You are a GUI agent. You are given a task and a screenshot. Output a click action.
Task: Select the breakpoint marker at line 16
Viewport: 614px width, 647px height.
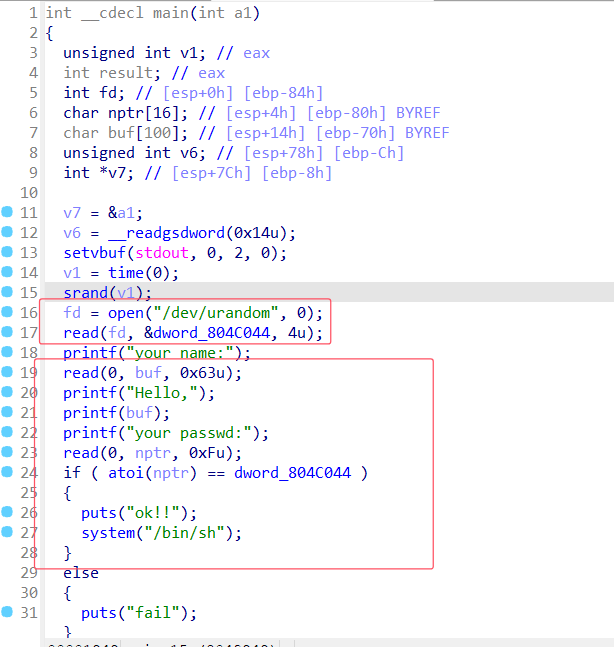[x=8, y=313]
